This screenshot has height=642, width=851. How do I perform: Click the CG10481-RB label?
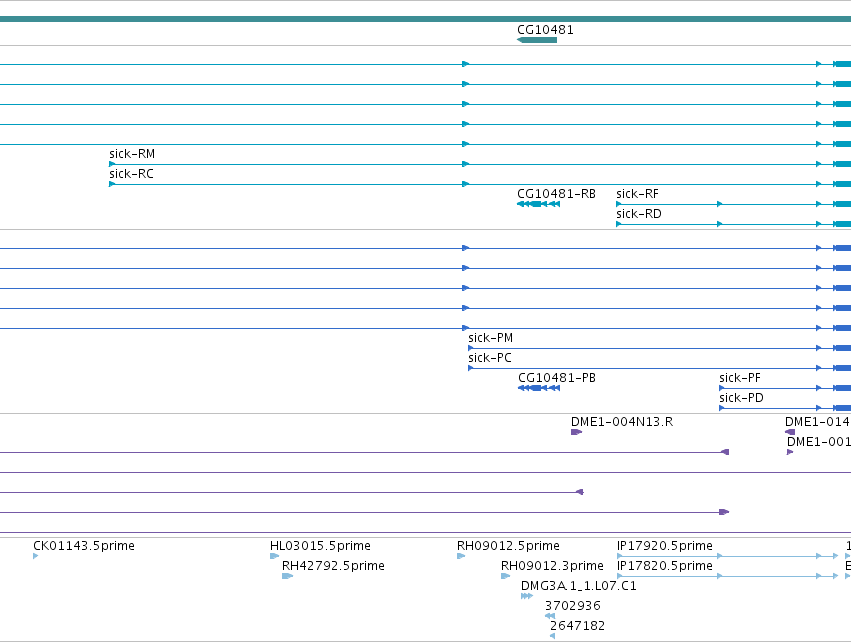coord(556,194)
